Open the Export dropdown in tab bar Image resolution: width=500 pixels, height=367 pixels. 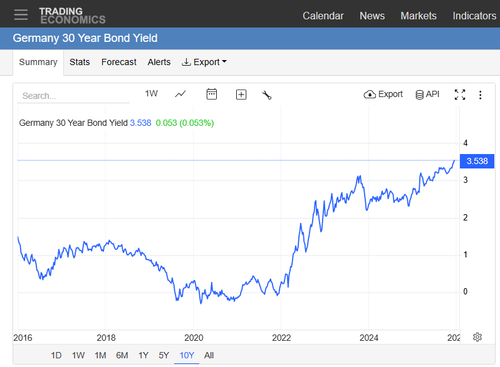204,62
